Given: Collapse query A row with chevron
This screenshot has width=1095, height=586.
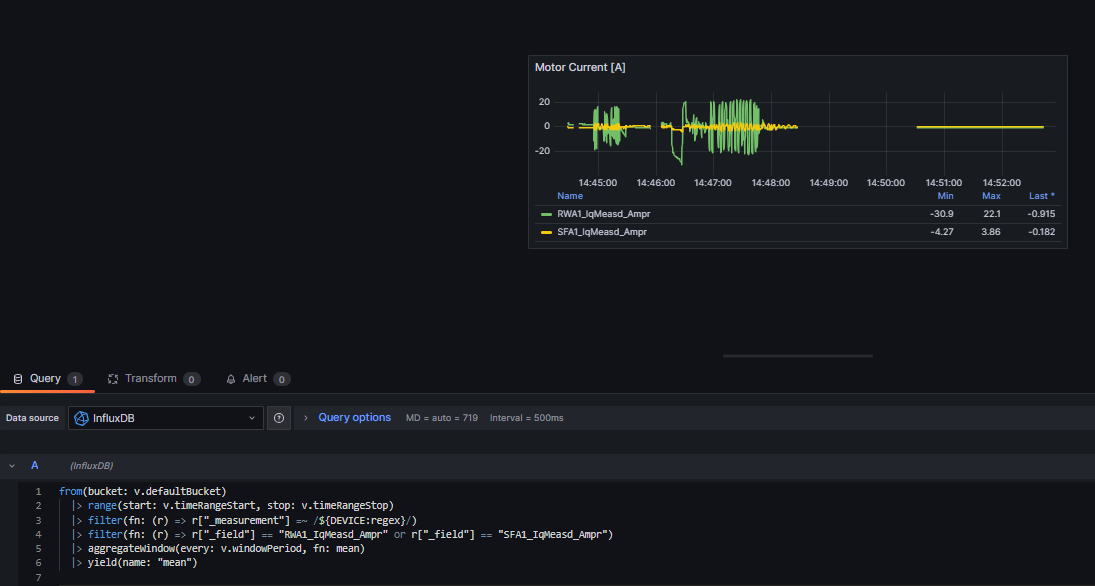Looking at the screenshot, I should pos(12,466).
